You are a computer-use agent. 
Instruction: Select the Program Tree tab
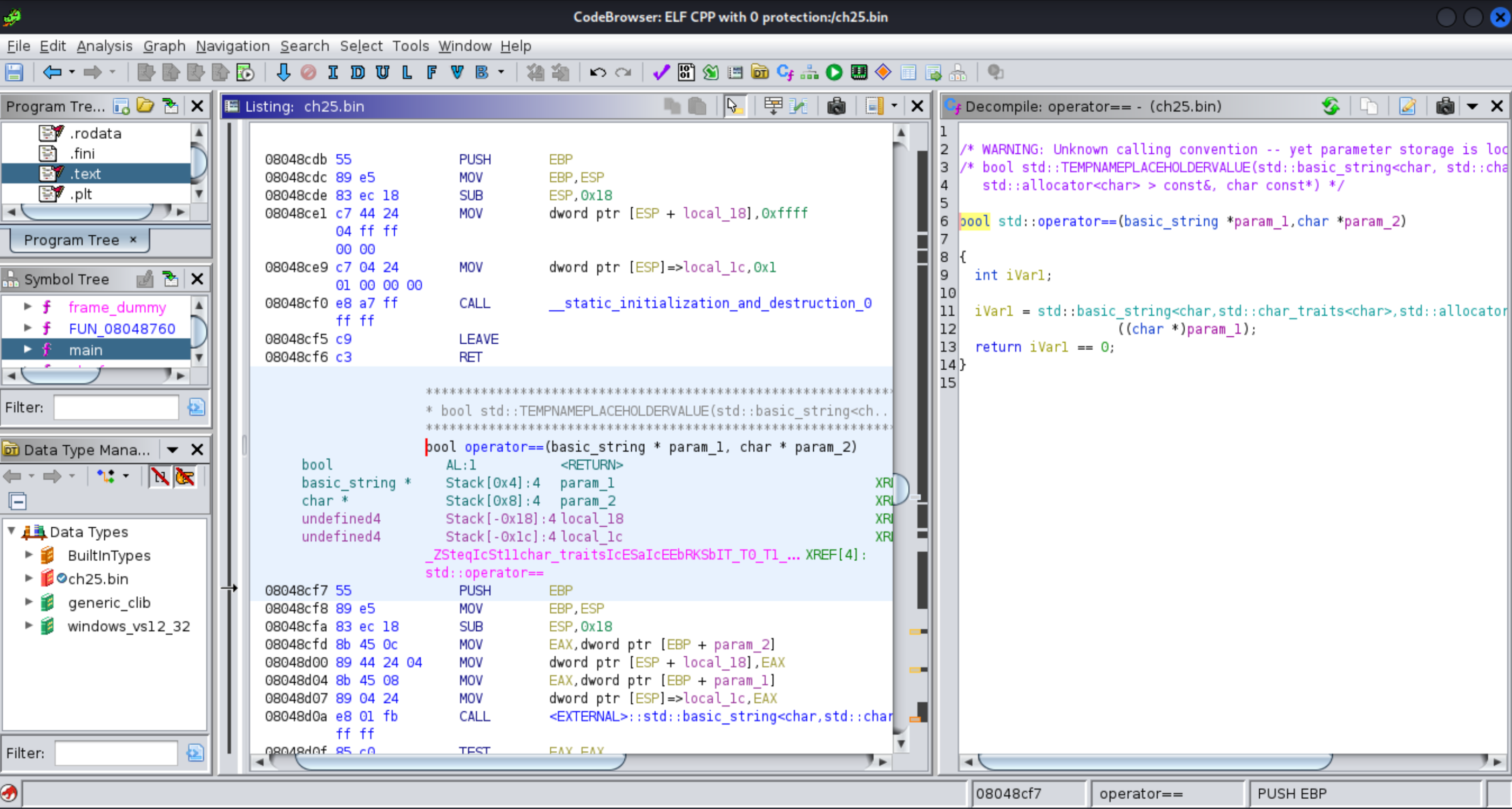(80, 240)
